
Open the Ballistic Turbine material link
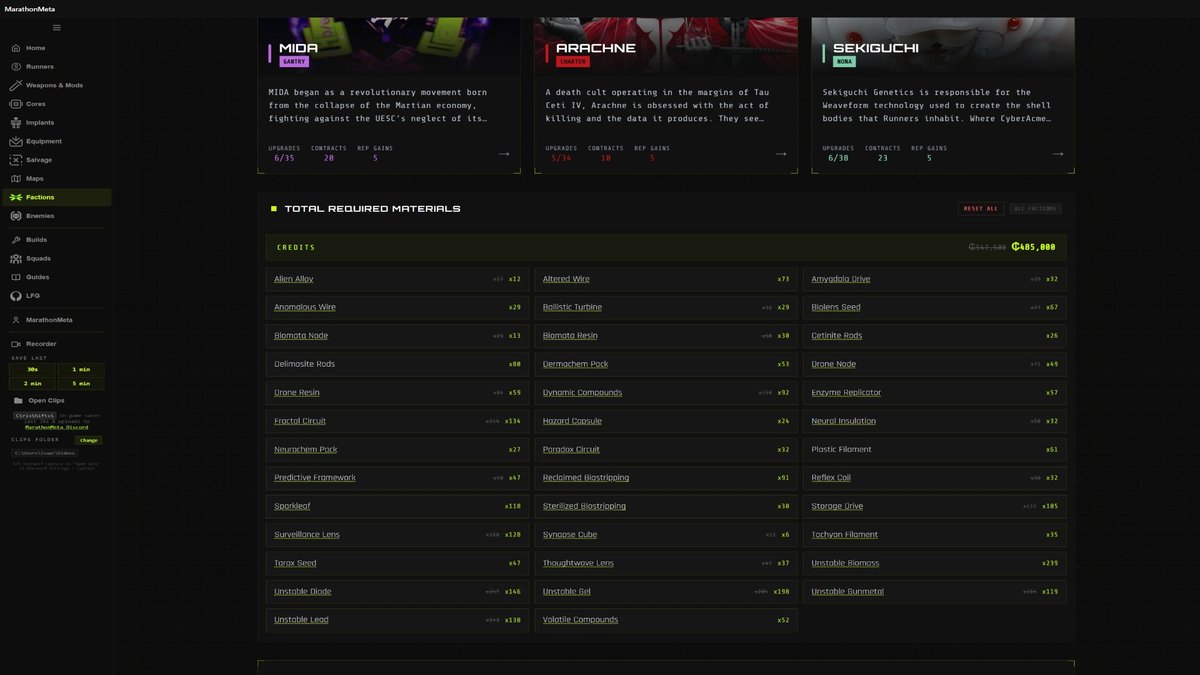click(572, 307)
